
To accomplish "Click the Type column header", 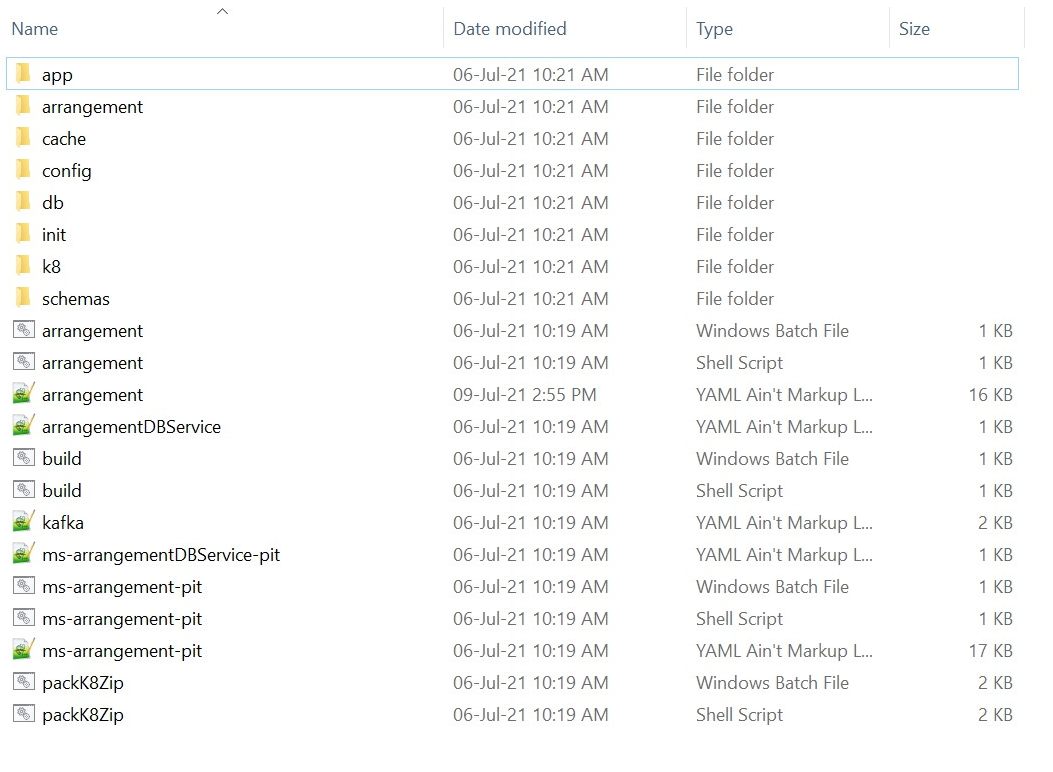I will click(788, 29).
